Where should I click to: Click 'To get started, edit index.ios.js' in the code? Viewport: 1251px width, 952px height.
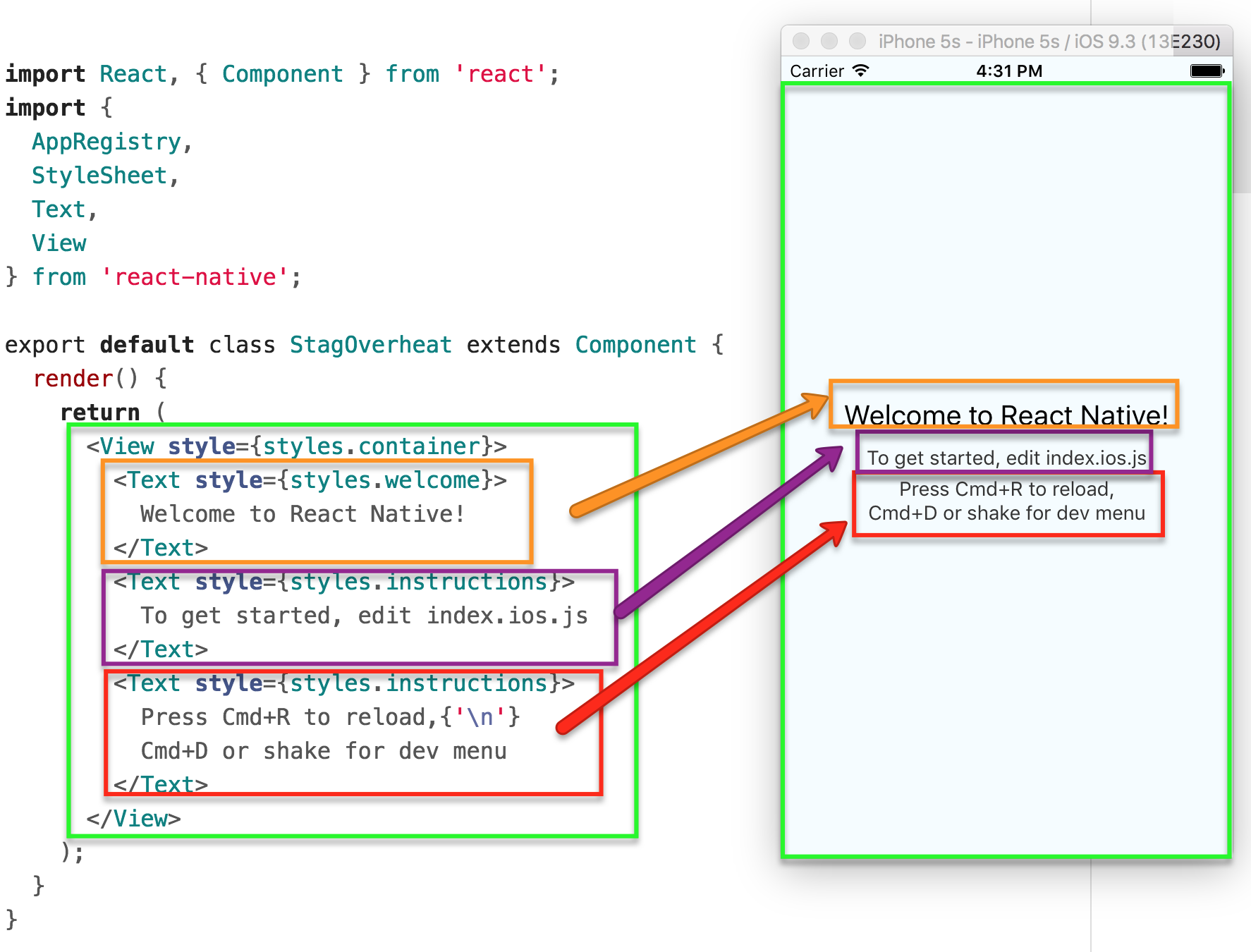click(364, 616)
